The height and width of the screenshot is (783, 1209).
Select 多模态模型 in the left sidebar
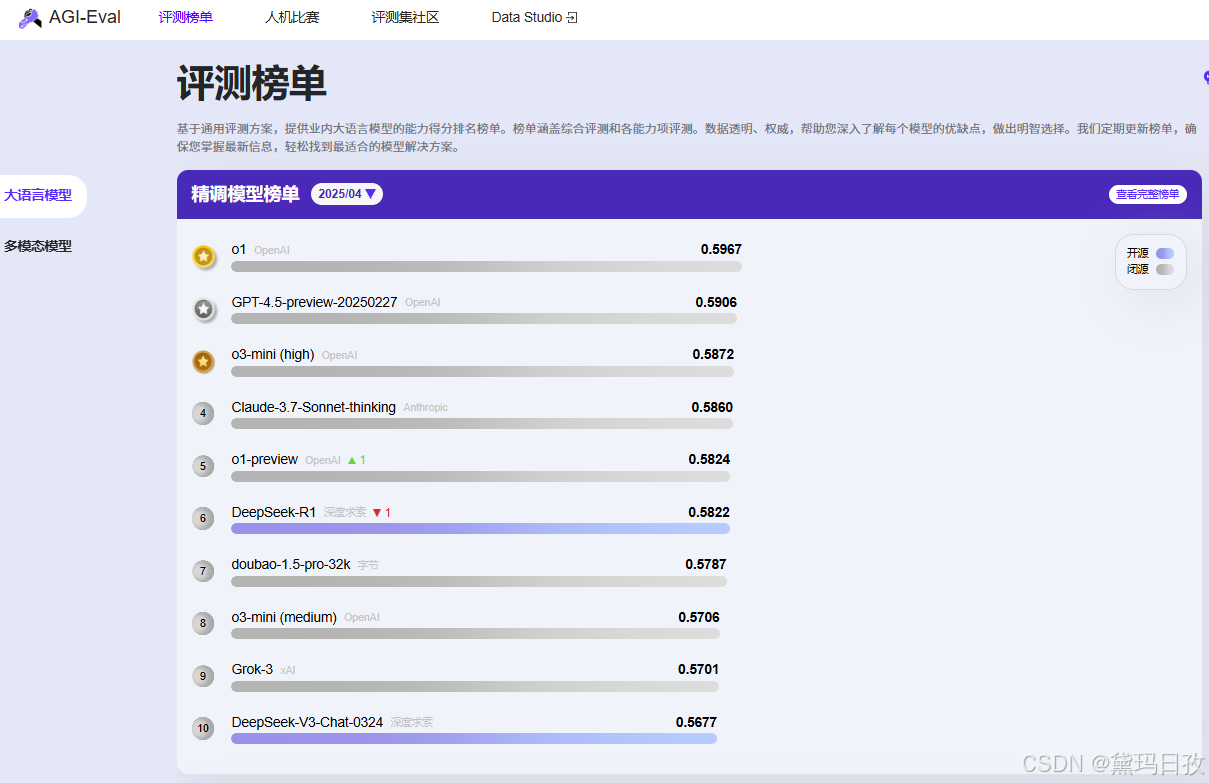click(x=38, y=246)
